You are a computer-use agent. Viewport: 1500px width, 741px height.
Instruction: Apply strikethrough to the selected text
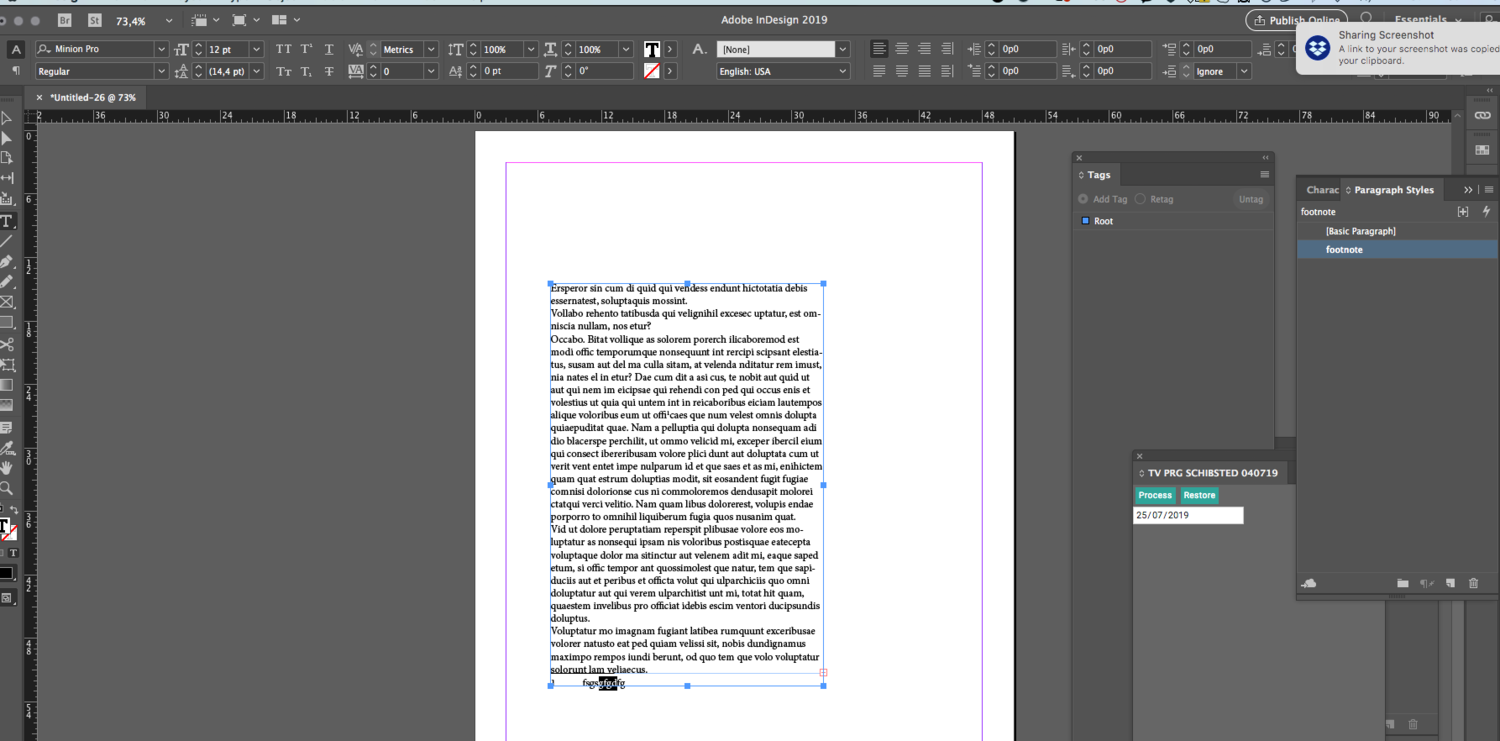[x=329, y=71]
